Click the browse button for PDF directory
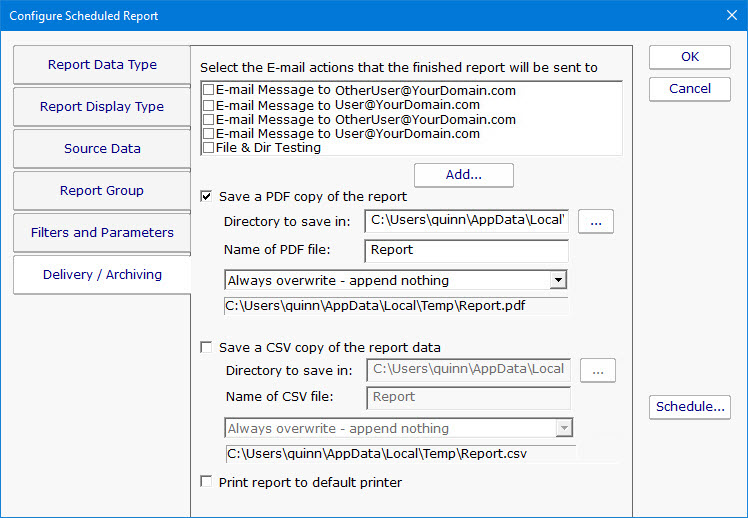Viewport: 748px width, 518px height. tap(596, 222)
